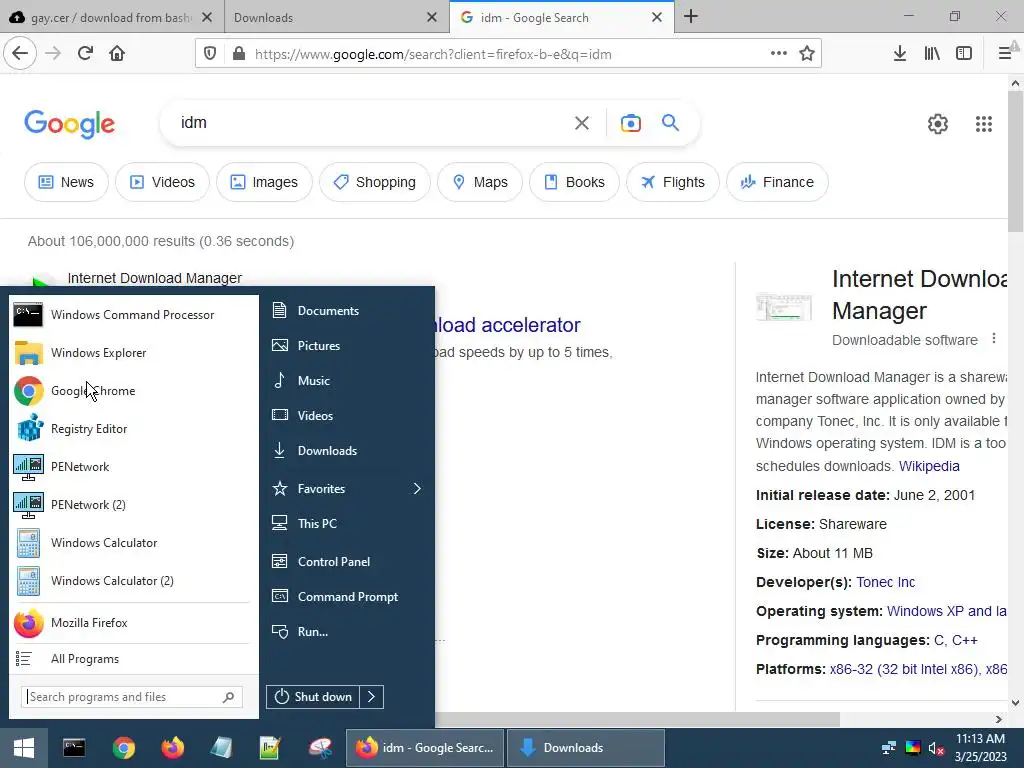Open Firefox Library icon
The height and width of the screenshot is (768, 1024).
(x=932, y=54)
